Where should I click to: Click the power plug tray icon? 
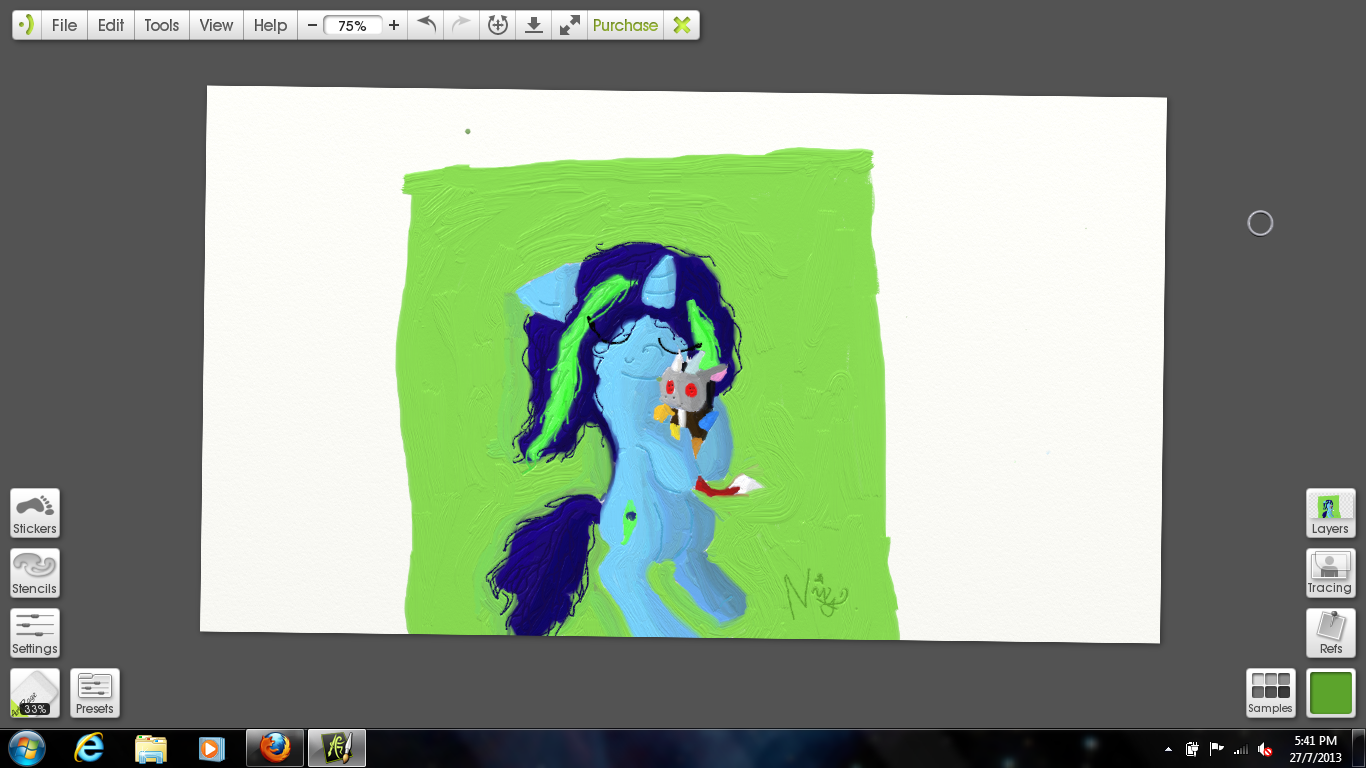point(1192,749)
